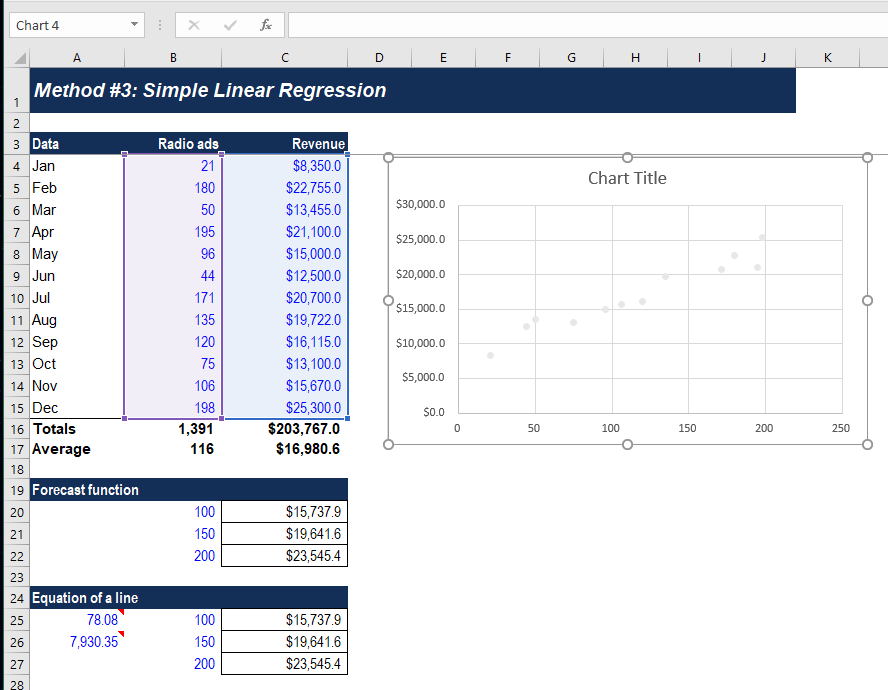
Task: Select the Revenue header cell
Action: click(x=284, y=144)
